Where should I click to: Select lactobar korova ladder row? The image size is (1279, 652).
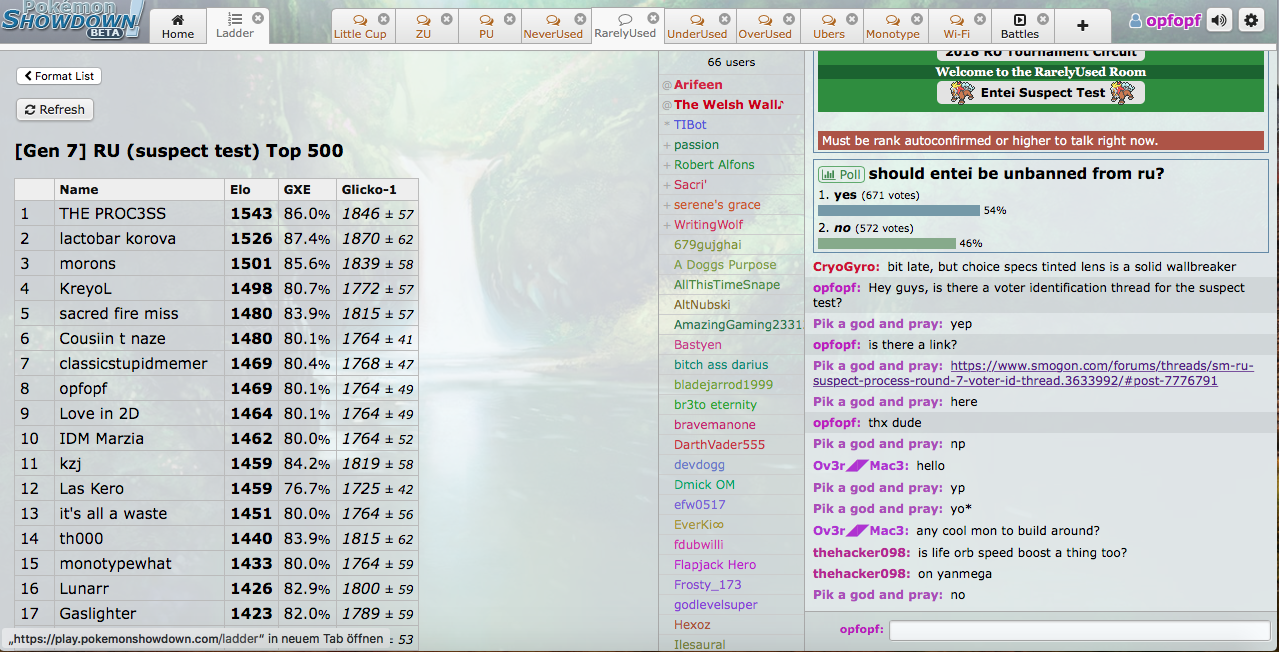click(216, 239)
